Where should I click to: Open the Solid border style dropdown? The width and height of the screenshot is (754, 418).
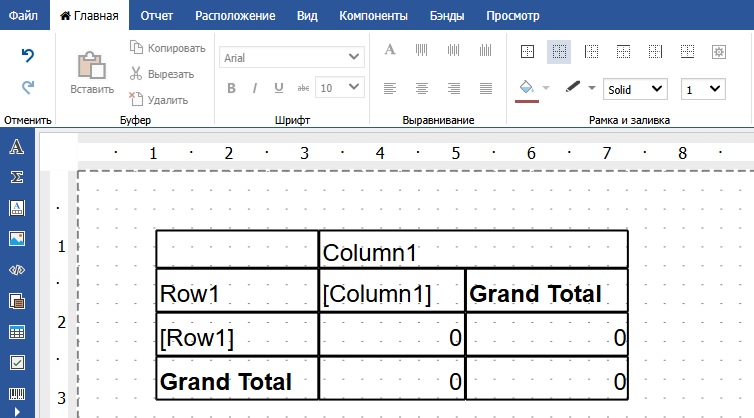pos(635,89)
